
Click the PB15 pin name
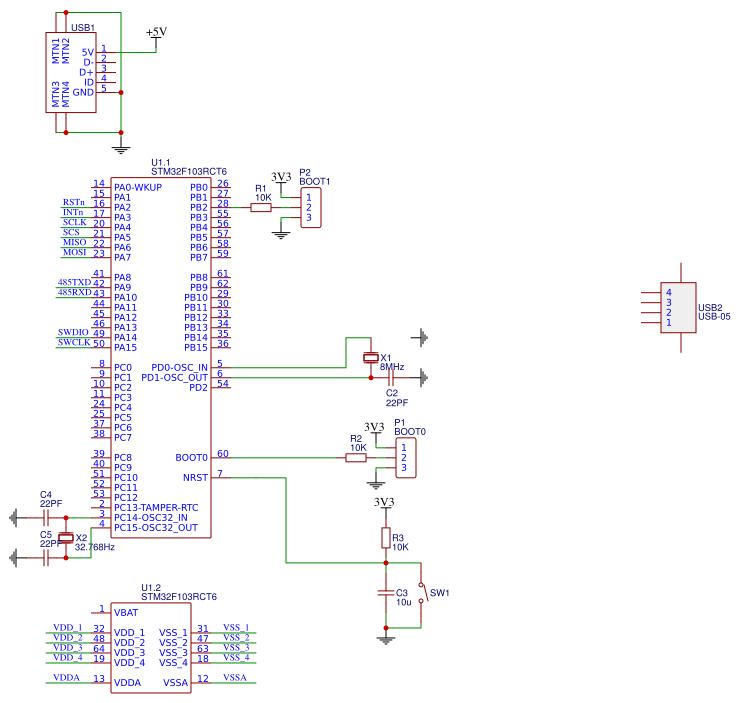[196, 348]
